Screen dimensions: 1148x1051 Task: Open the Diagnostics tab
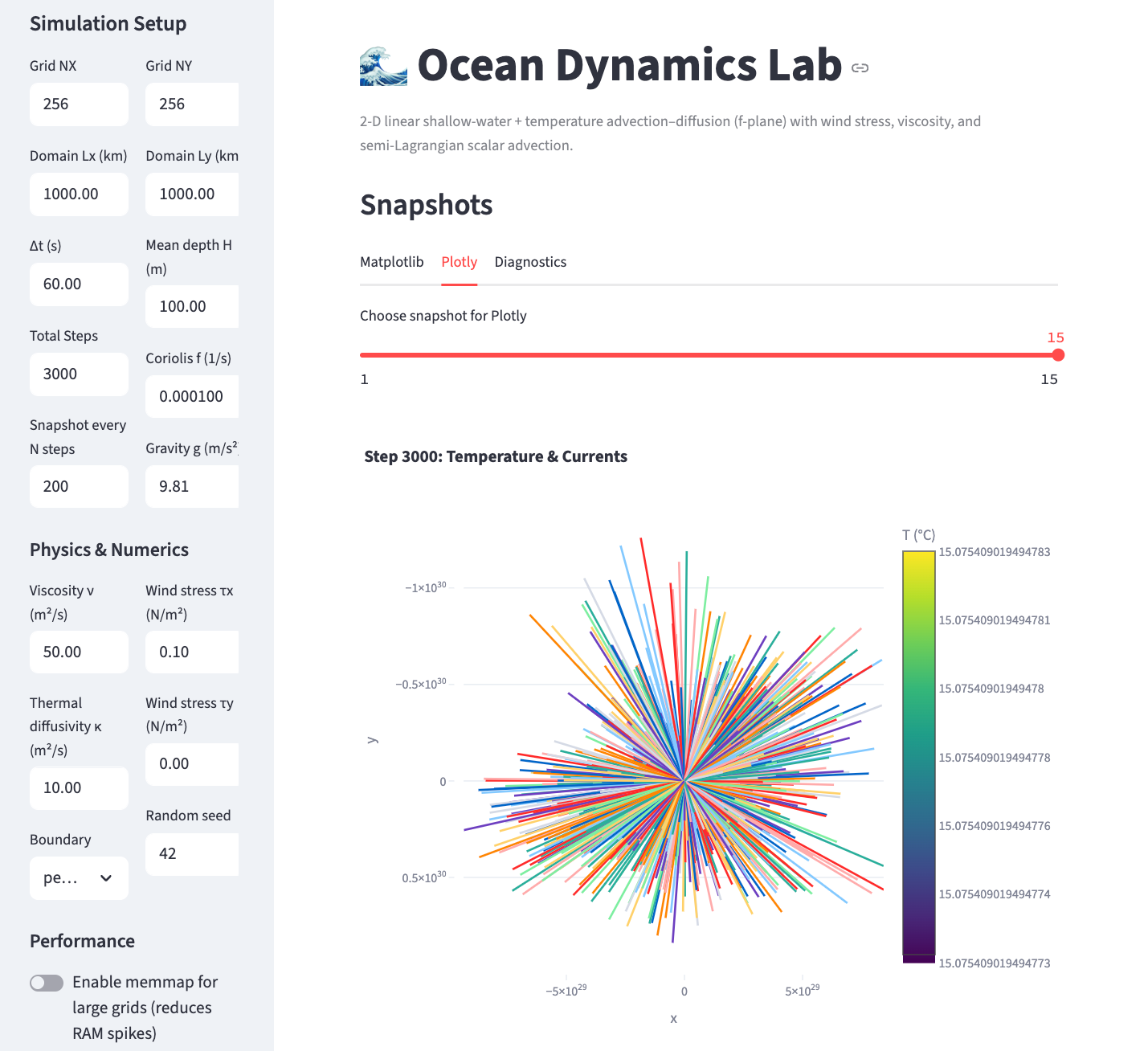pyautogui.click(x=530, y=262)
